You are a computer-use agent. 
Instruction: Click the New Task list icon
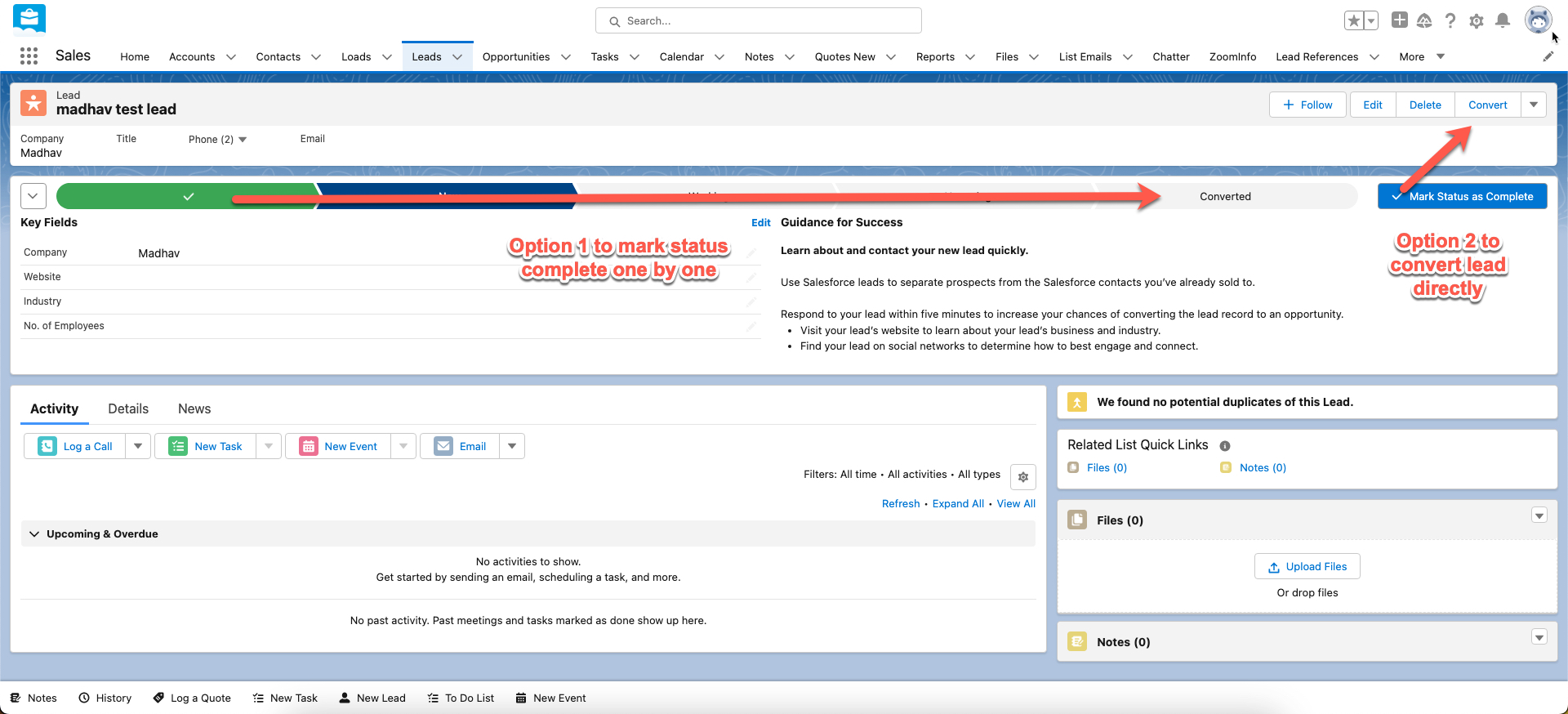(178, 446)
